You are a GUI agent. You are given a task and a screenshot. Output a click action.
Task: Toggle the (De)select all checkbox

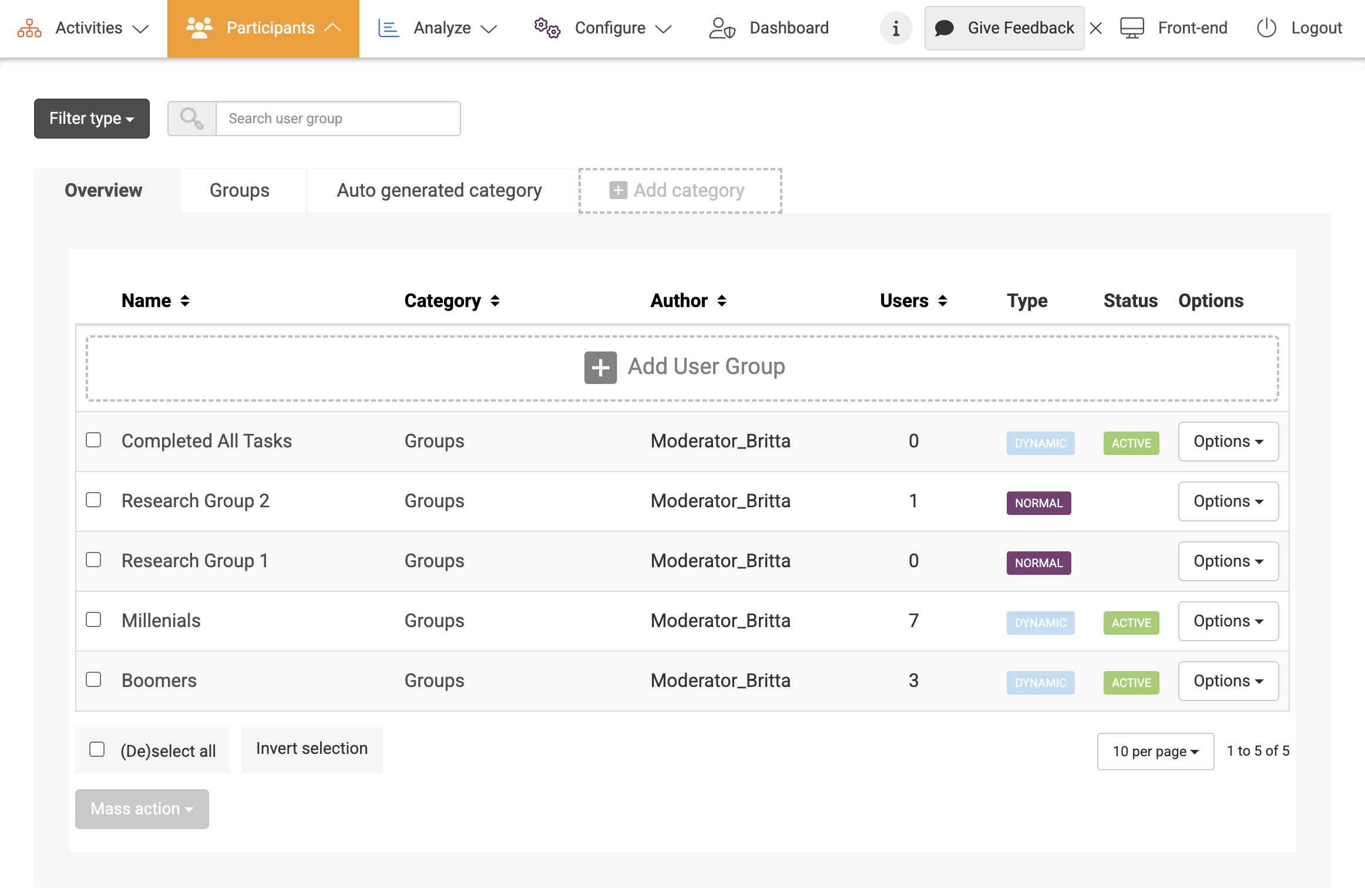click(97, 750)
